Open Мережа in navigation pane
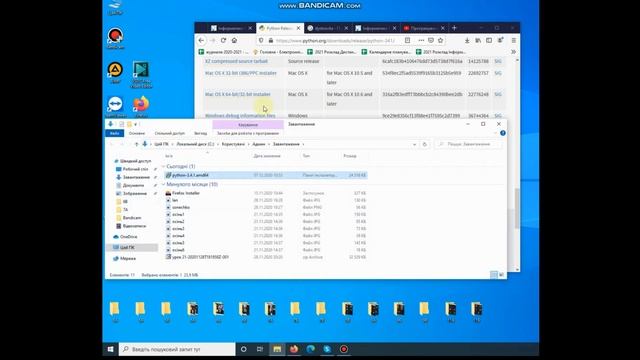 pos(128,258)
